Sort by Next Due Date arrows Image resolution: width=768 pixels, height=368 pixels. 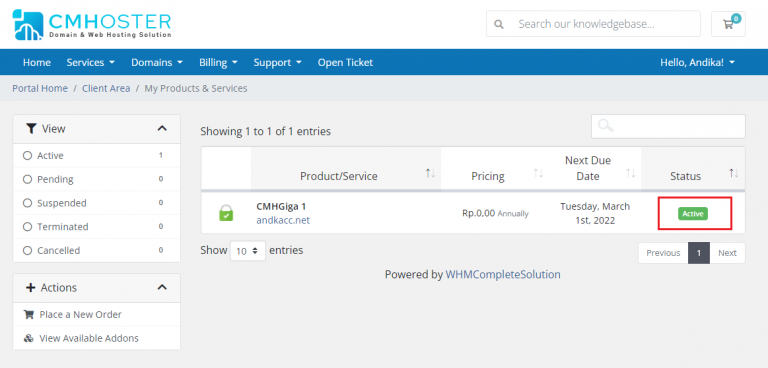tap(631, 173)
